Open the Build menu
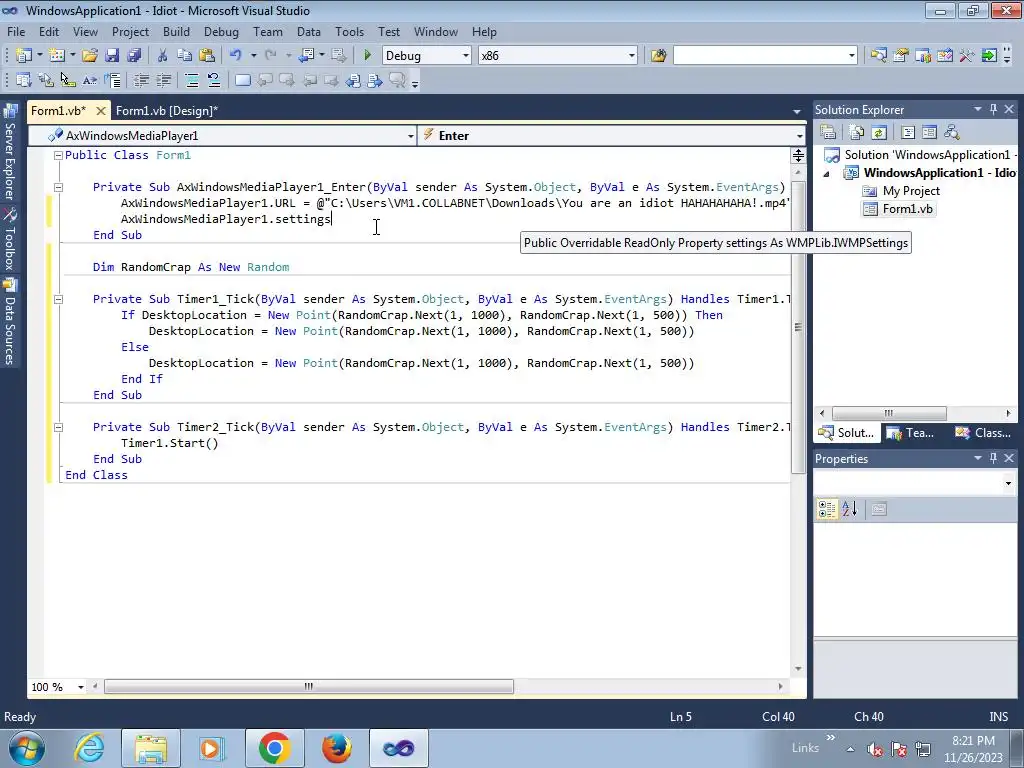This screenshot has height=768, width=1024. [176, 31]
